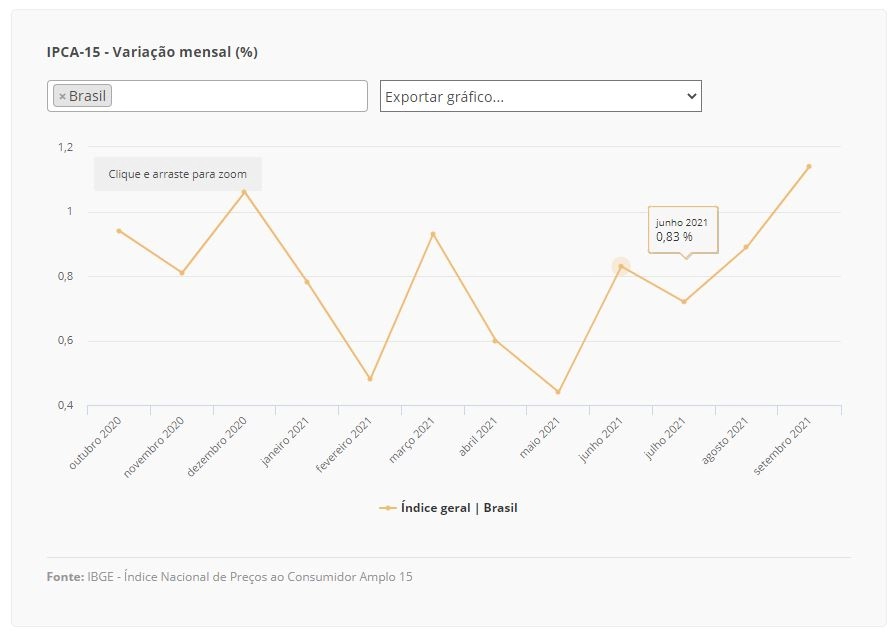The width and height of the screenshot is (895, 634).
Task: Select the outubro 2020 data point
Action: click(119, 231)
